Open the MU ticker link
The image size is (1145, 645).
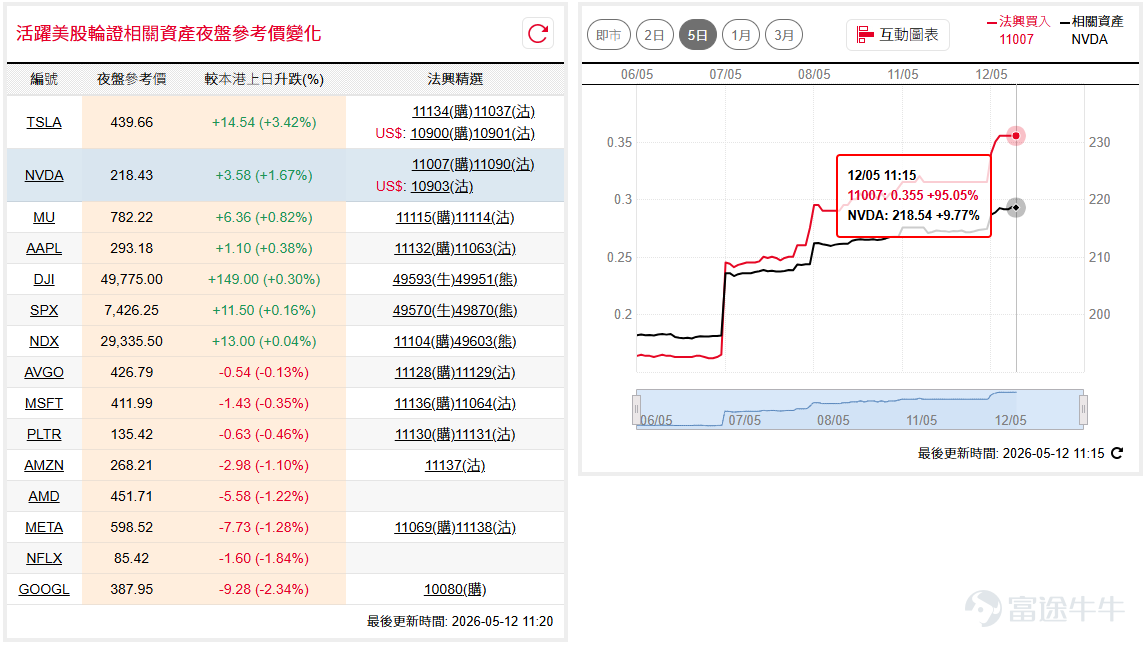pyautogui.click(x=44, y=217)
